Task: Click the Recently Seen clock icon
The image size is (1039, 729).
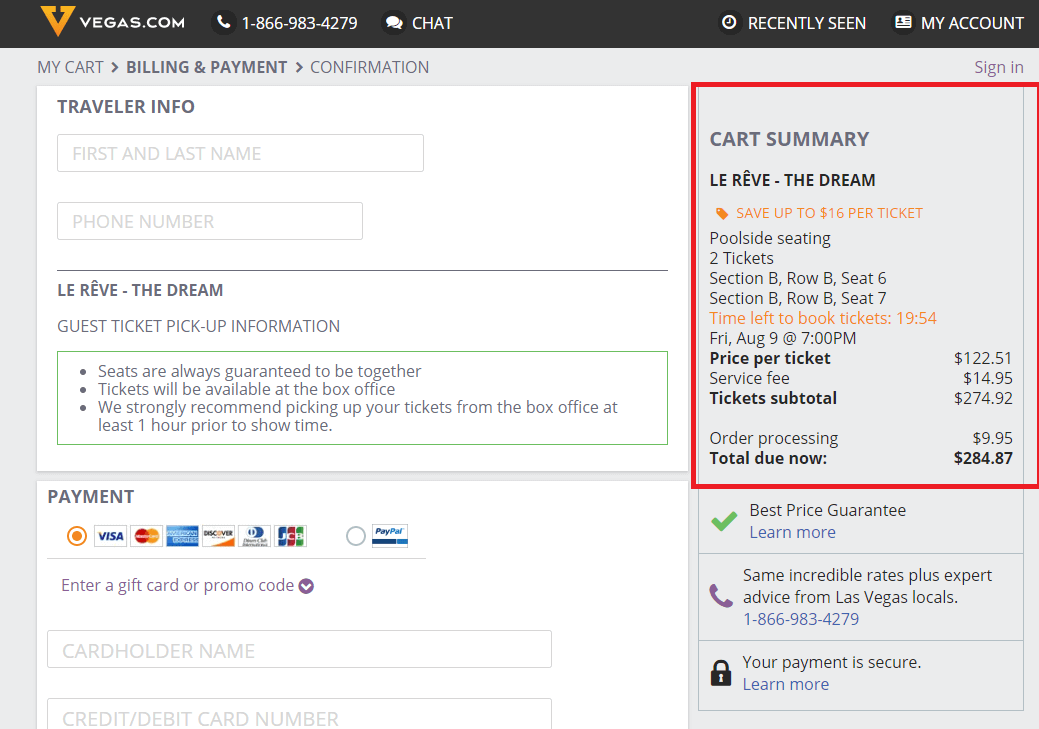Action: coord(730,22)
